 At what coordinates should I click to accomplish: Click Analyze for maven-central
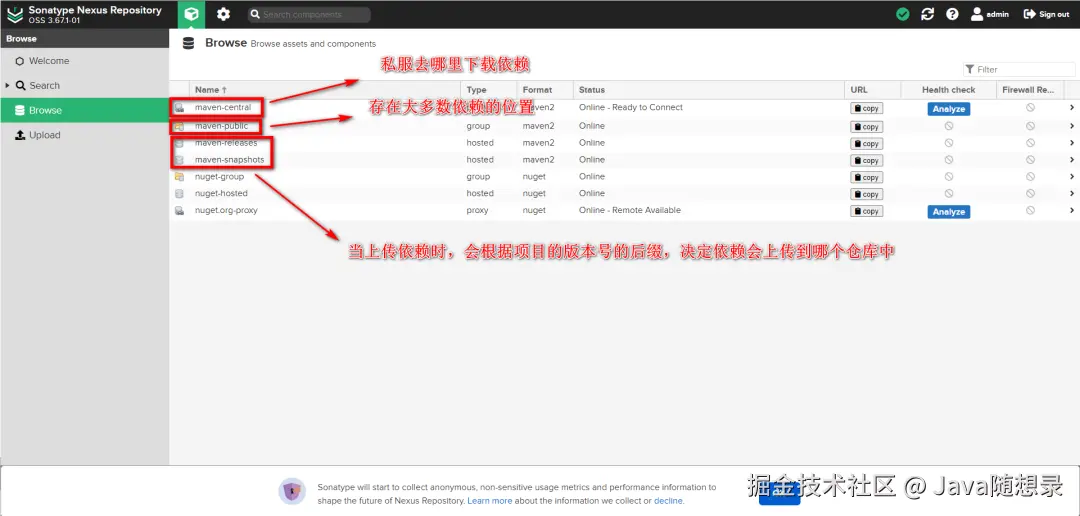[948, 109]
